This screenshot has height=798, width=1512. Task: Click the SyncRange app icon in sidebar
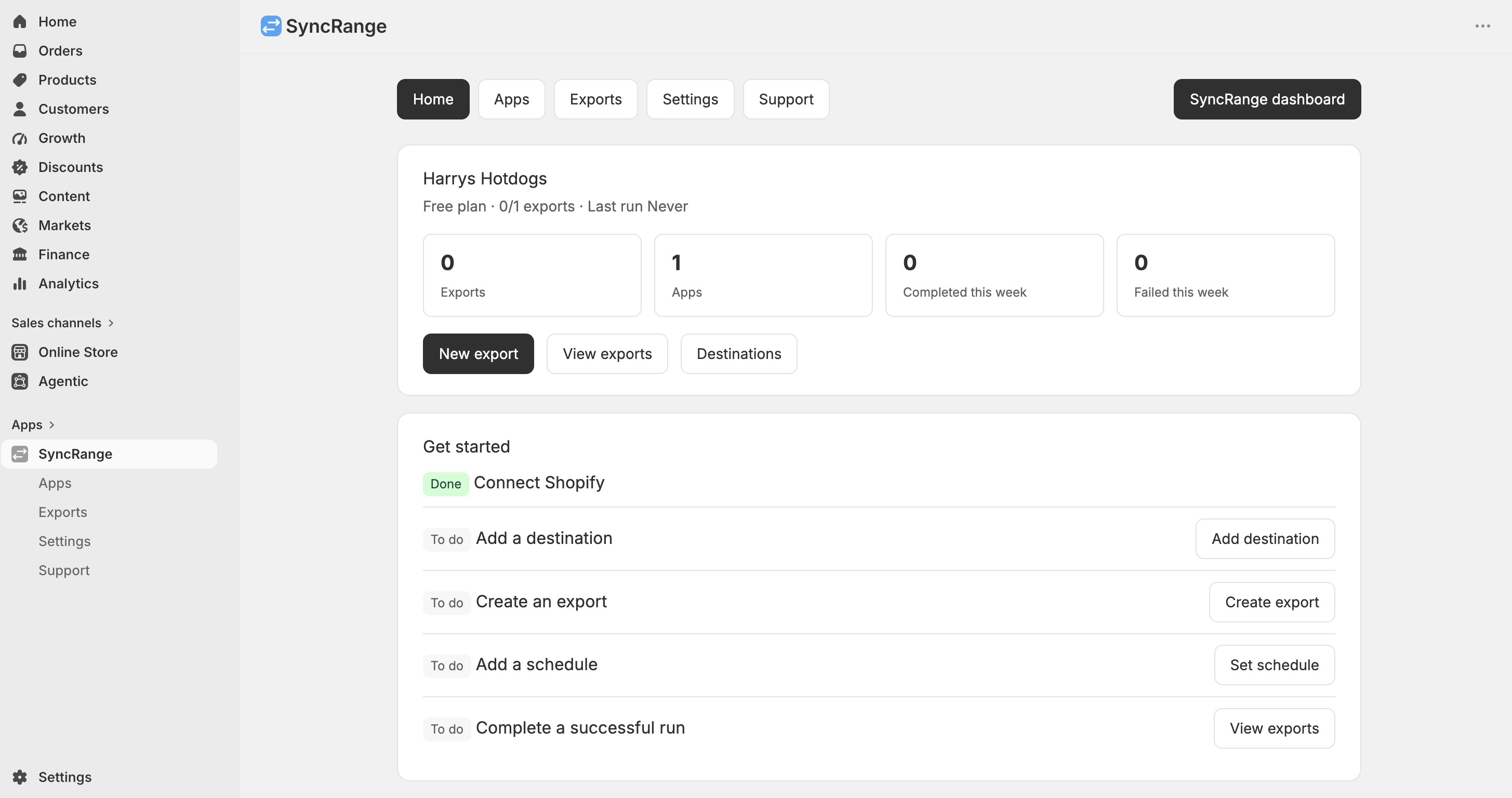[x=20, y=454]
